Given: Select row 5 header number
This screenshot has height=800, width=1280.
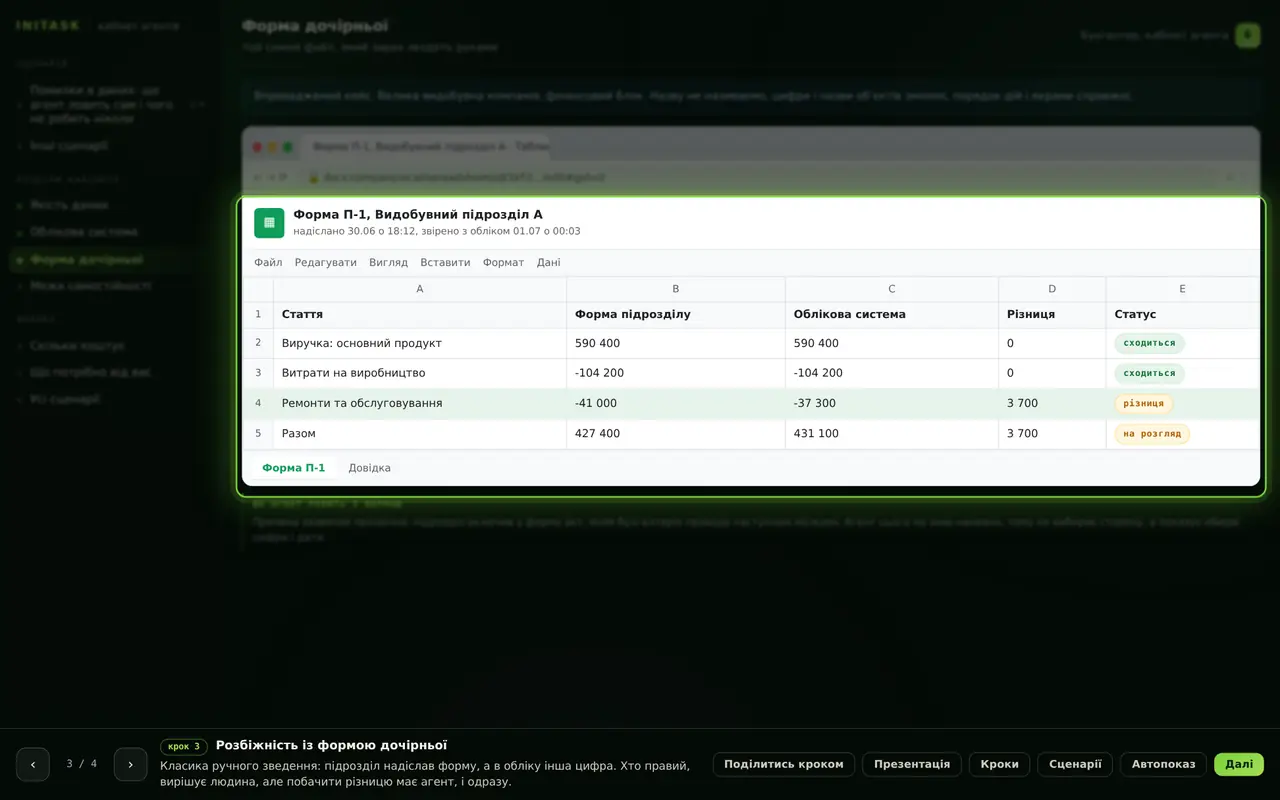Looking at the screenshot, I should point(258,433).
